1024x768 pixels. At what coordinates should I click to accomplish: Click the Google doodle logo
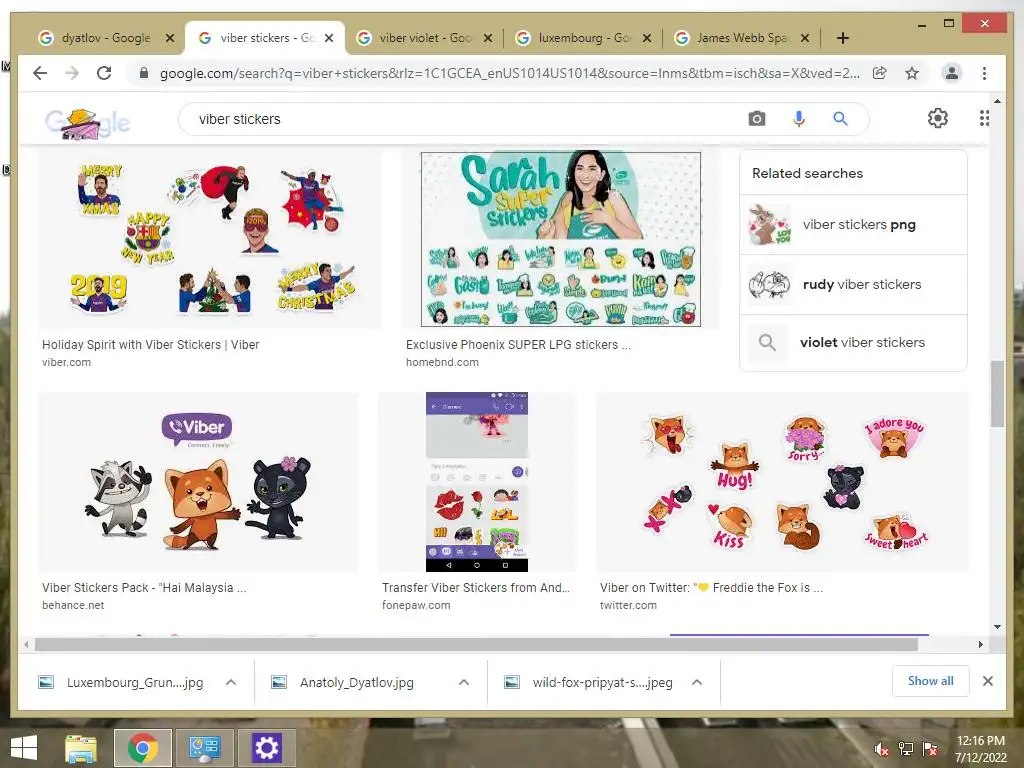88,122
